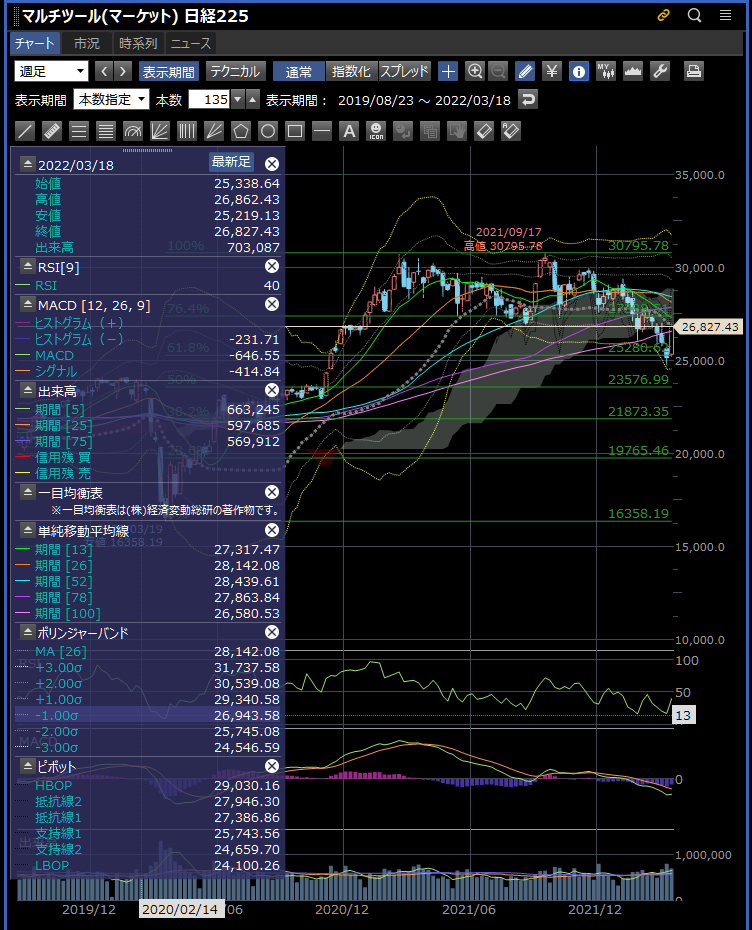The height and width of the screenshot is (930, 752).
Task: Collapse the MACD [12, 26, 9] section
Action: click(x=27, y=304)
